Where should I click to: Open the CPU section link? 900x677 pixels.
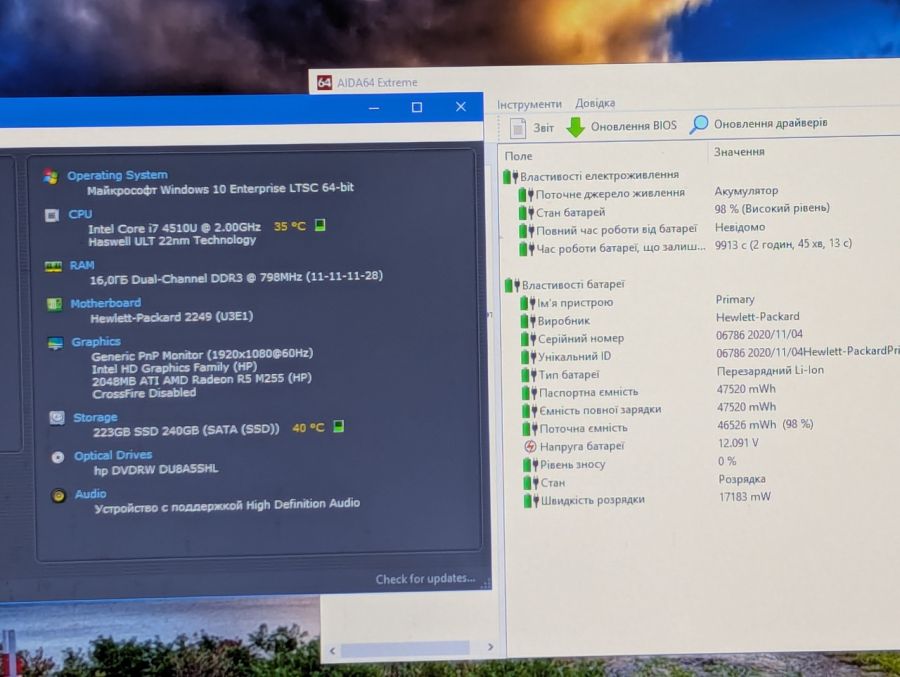point(80,214)
